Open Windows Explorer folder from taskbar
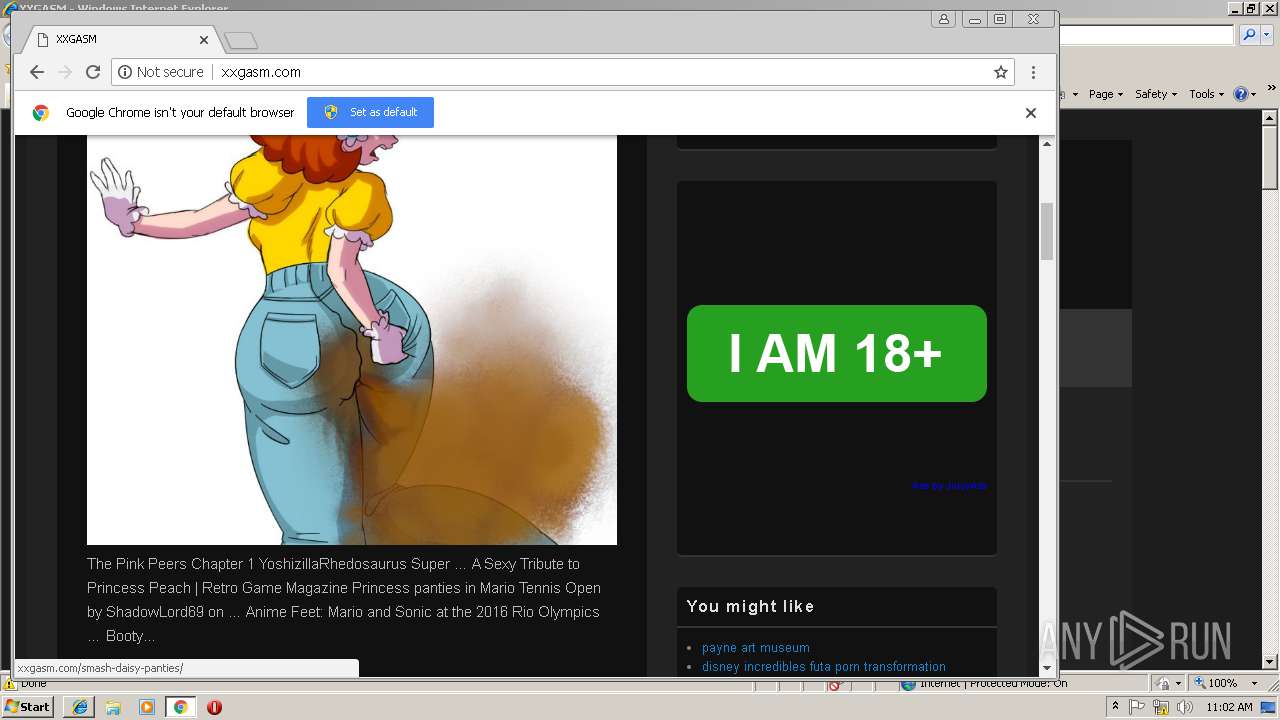The width and height of the screenshot is (1280, 720). pos(113,707)
